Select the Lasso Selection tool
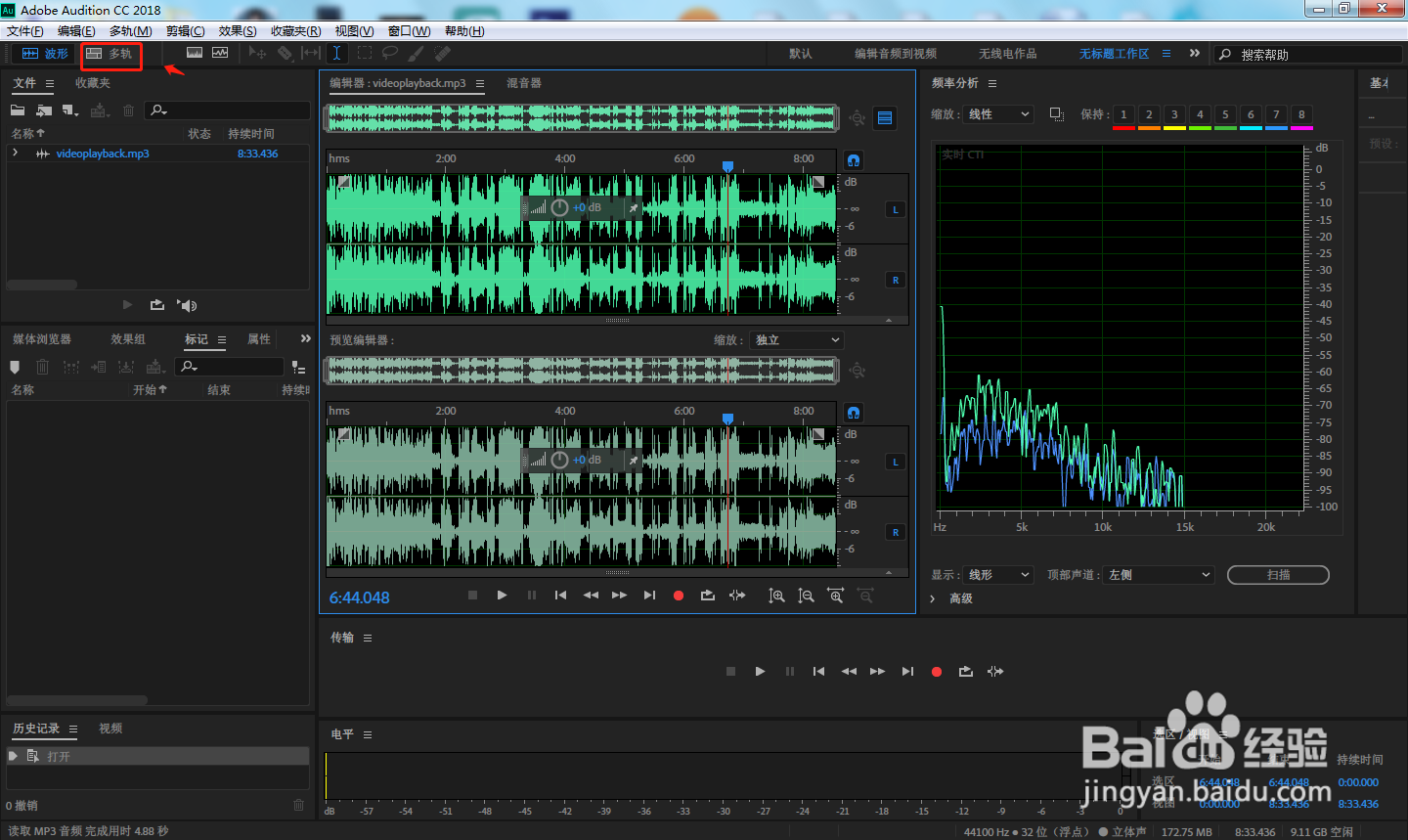Image resolution: width=1408 pixels, height=840 pixels. [x=390, y=53]
